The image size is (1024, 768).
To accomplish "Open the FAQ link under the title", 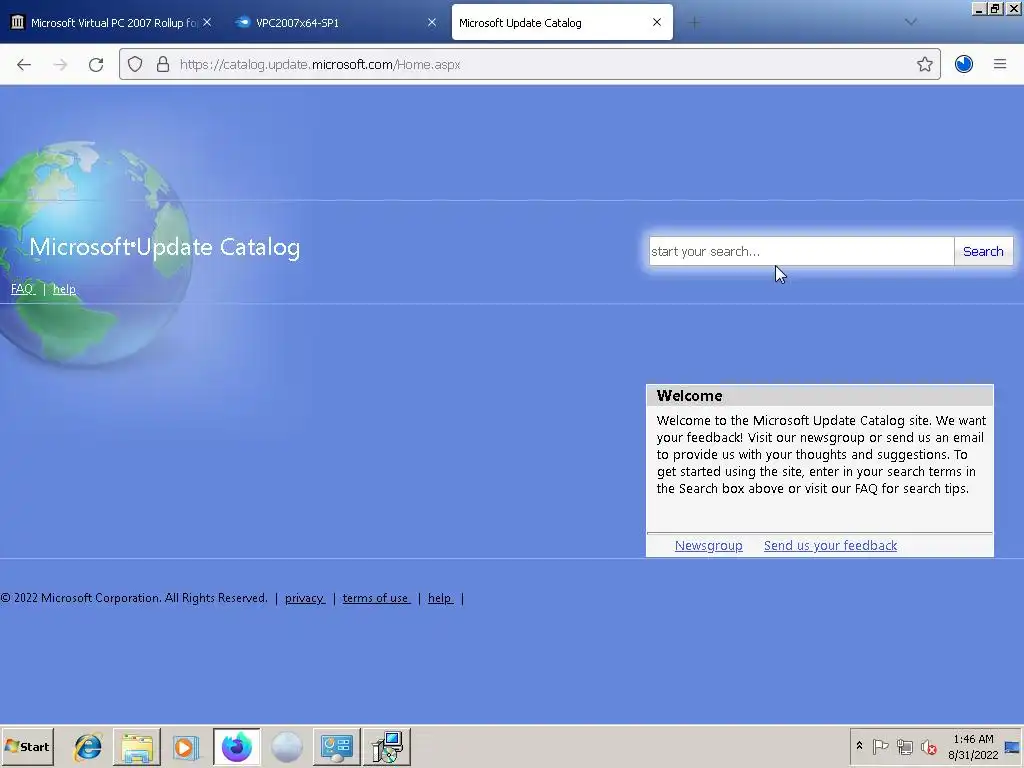I will click(22, 289).
